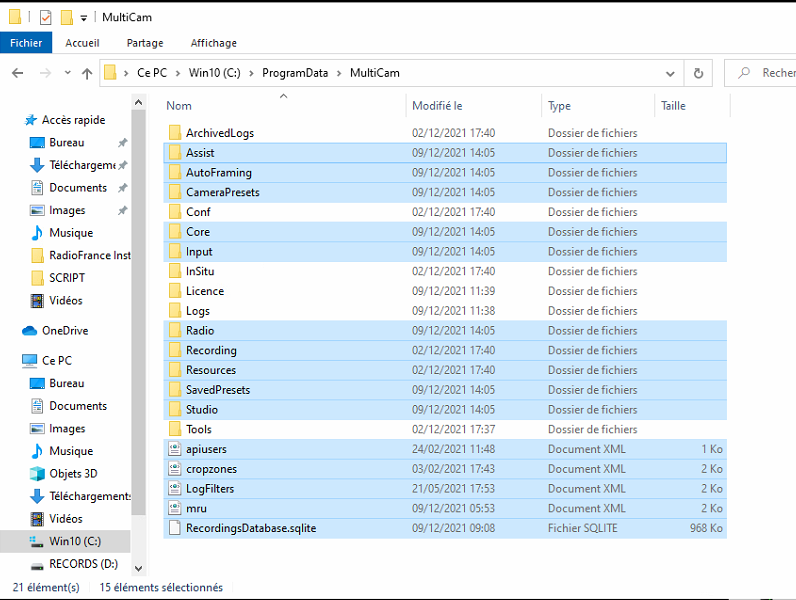Click the Properties checkmark quick-access icon
Screen dimensions: 796x600
click(46, 18)
